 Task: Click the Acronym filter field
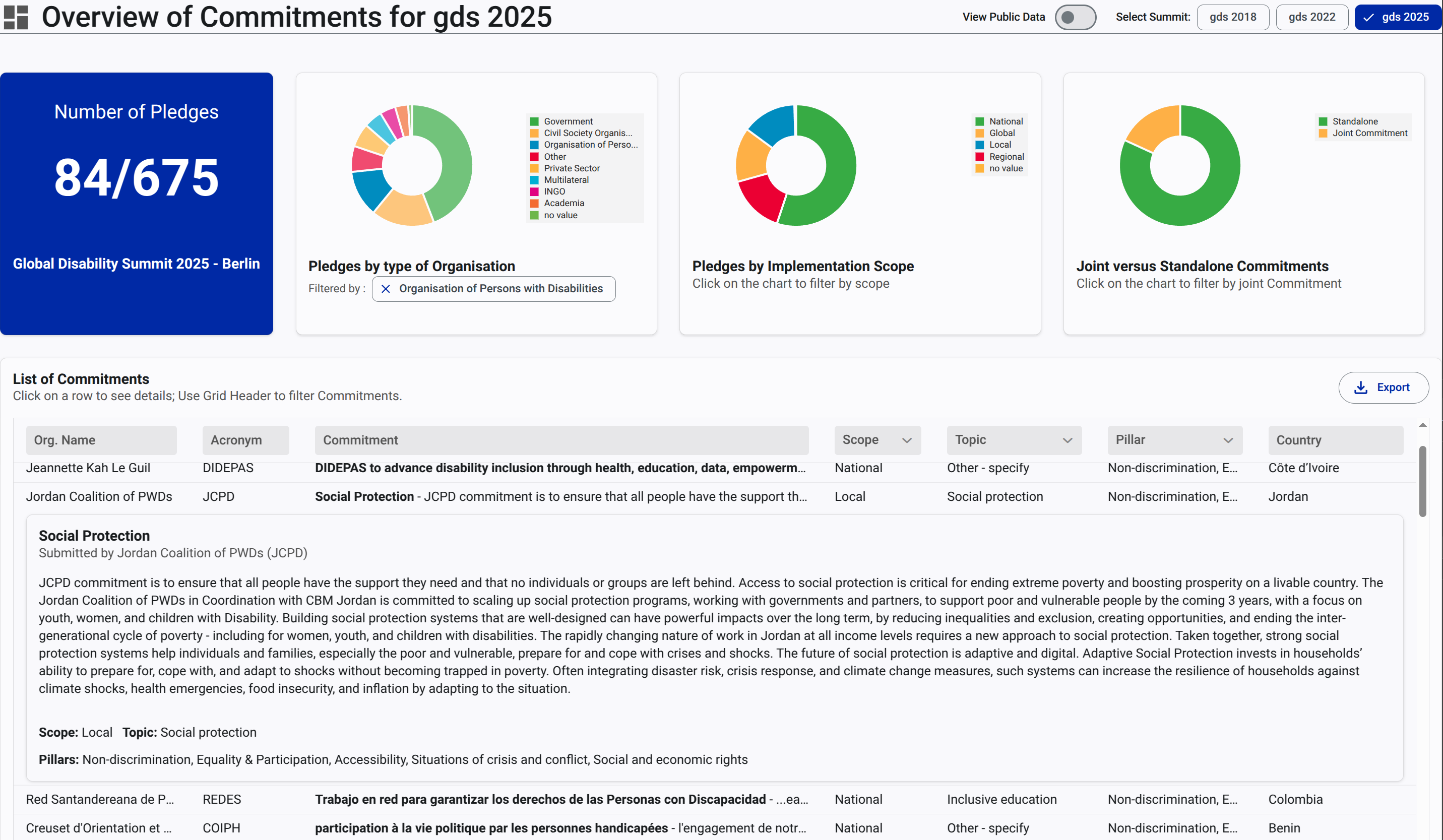coord(245,440)
